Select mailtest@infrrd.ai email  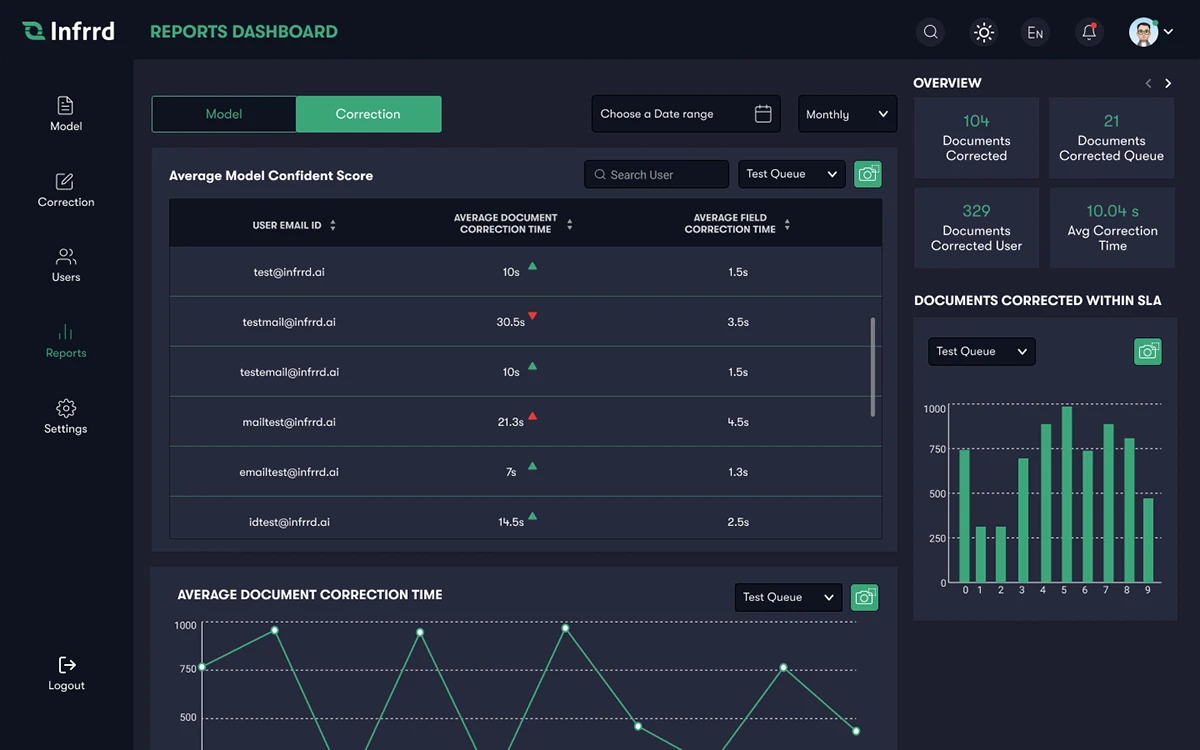click(x=289, y=422)
